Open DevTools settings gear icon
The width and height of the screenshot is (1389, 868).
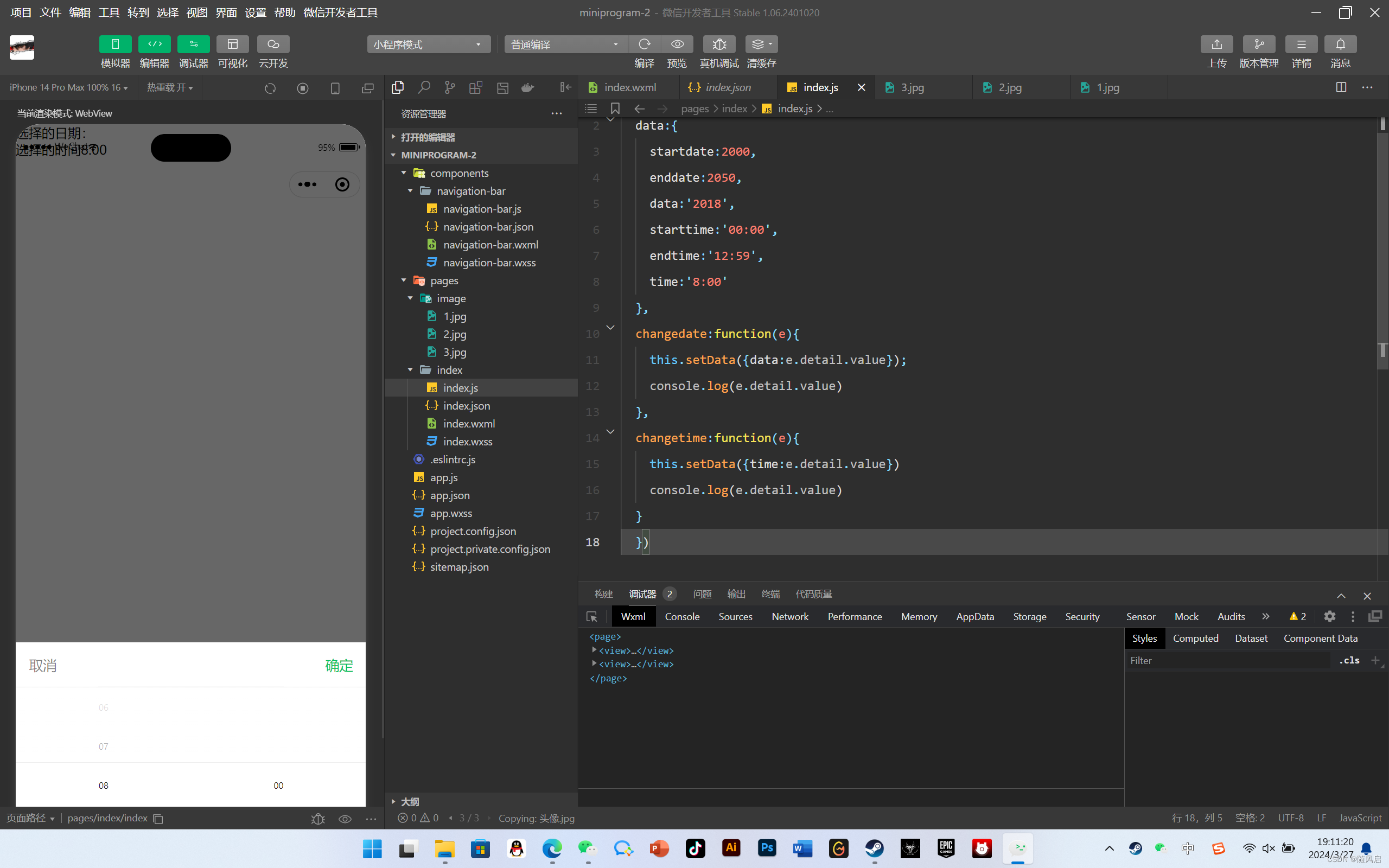[1329, 616]
